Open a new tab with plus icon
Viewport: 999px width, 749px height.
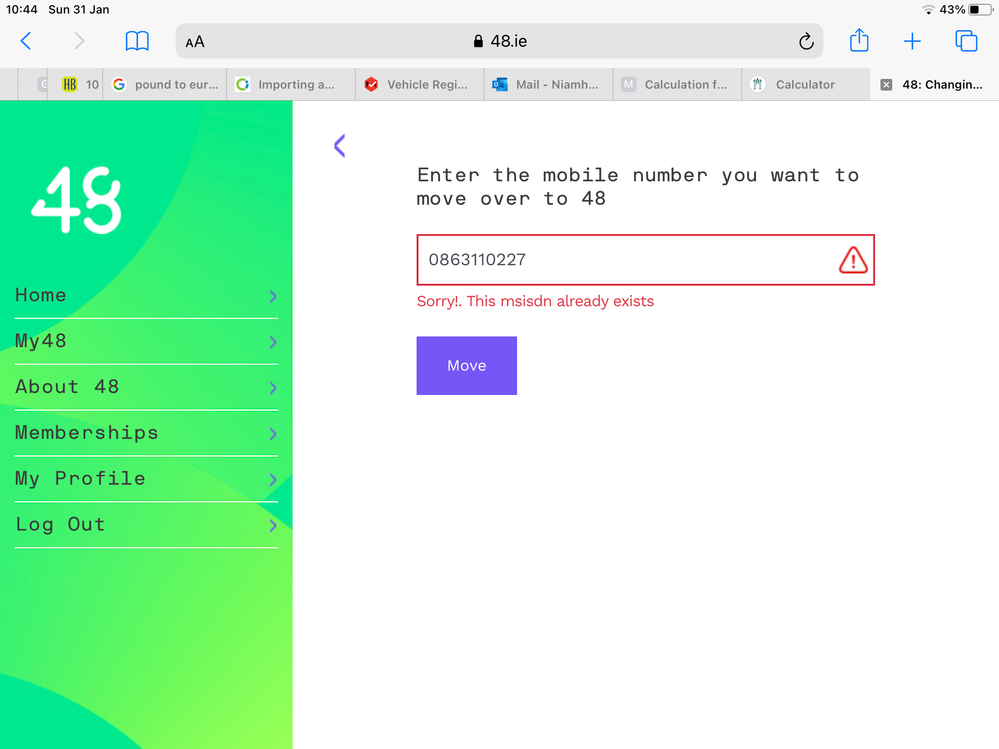(x=912, y=41)
